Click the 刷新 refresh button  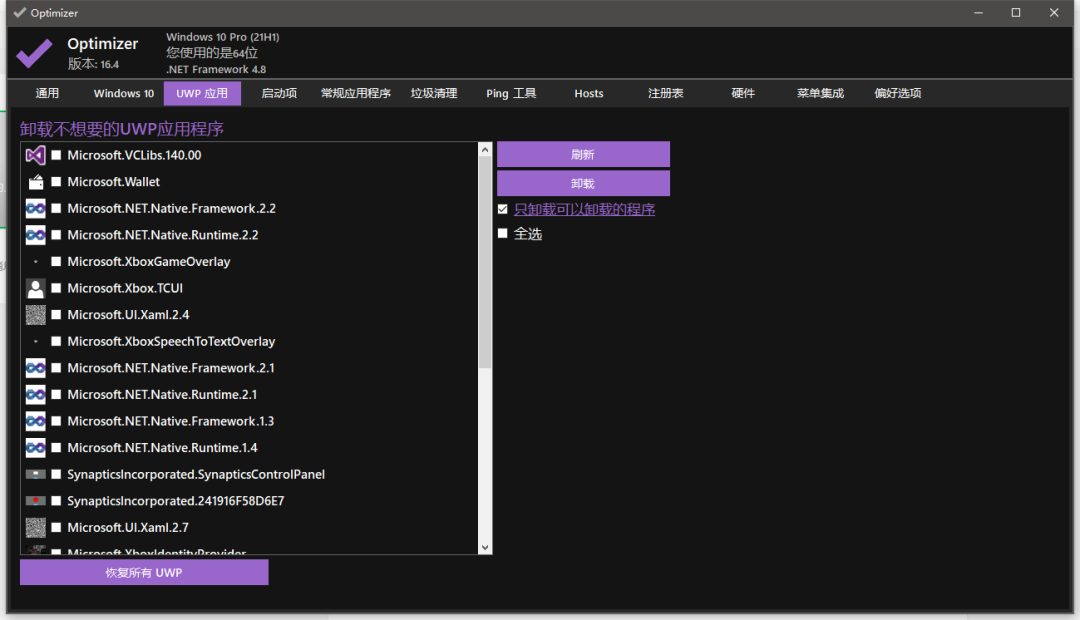[x=583, y=154]
